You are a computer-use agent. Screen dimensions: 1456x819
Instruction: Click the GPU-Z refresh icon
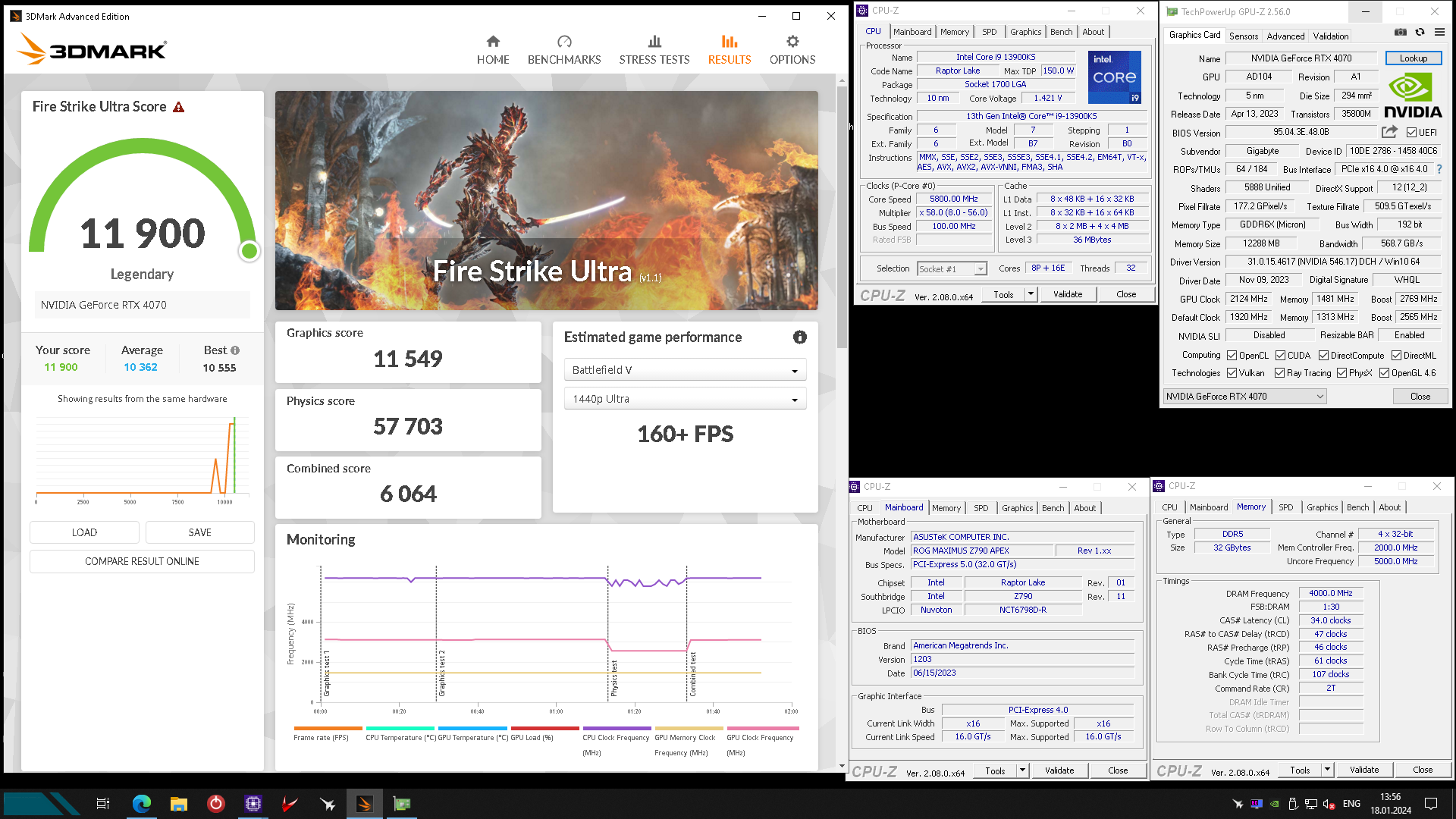coord(1420,32)
